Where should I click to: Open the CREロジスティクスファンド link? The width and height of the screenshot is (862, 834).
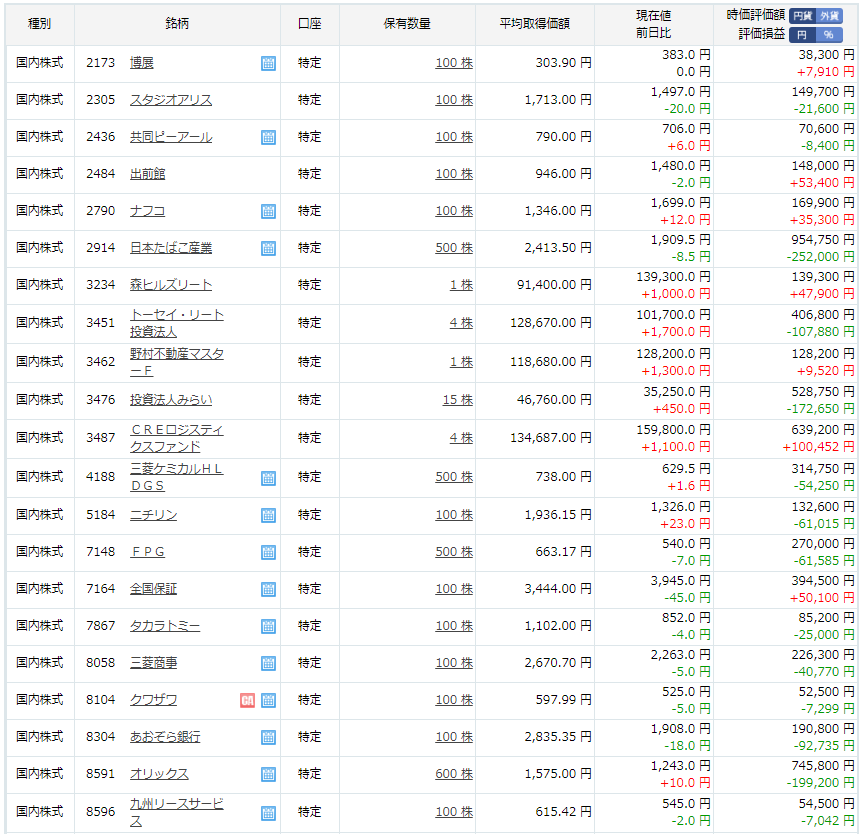(176, 438)
